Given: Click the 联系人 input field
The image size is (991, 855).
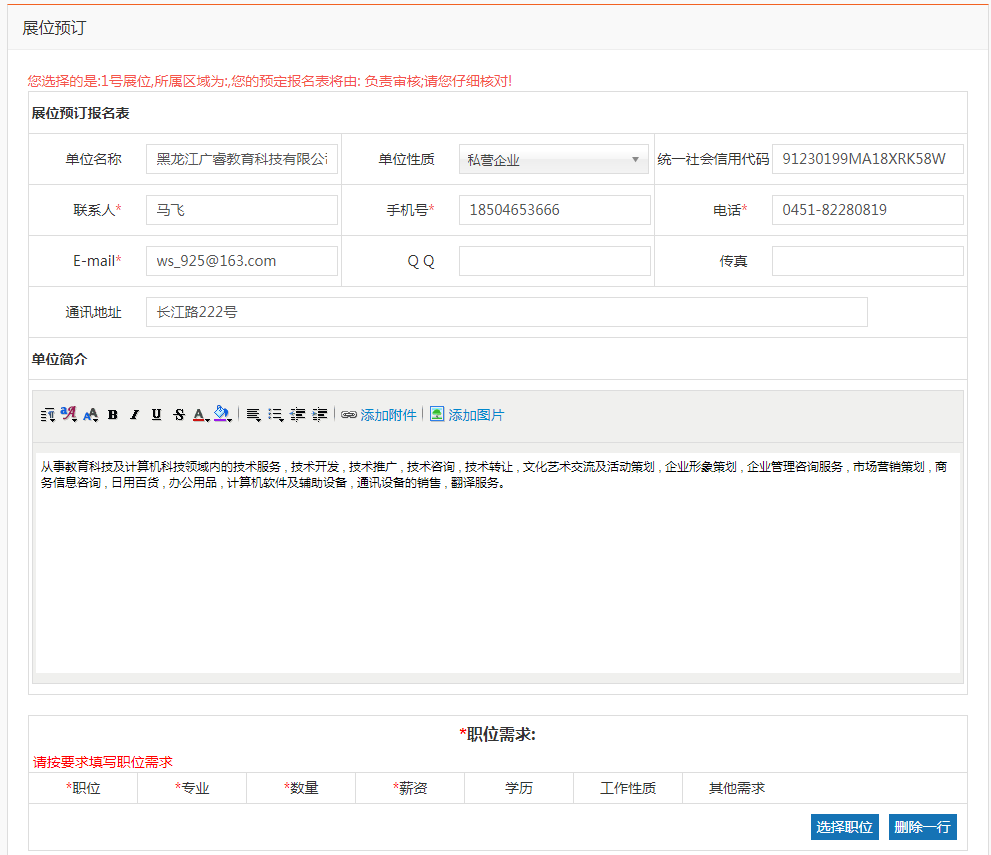Looking at the screenshot, I should [242, 210].
